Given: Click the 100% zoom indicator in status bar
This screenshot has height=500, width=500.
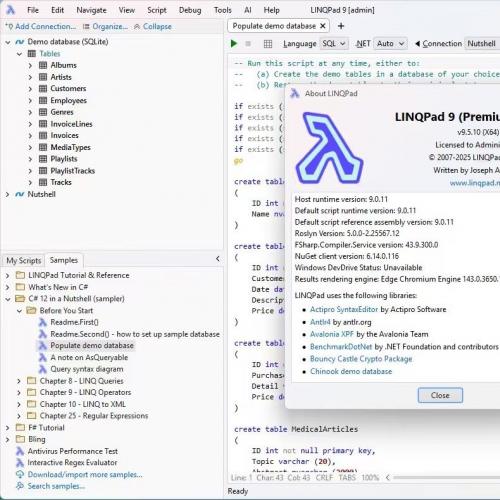Looking at the screenshot, I should tap(370, 478).
